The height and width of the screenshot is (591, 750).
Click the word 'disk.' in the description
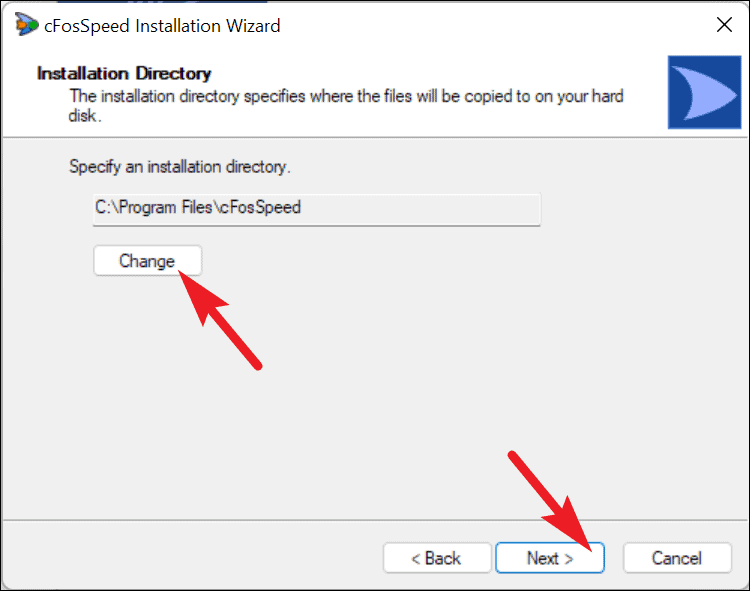click(x=85, y=115)
